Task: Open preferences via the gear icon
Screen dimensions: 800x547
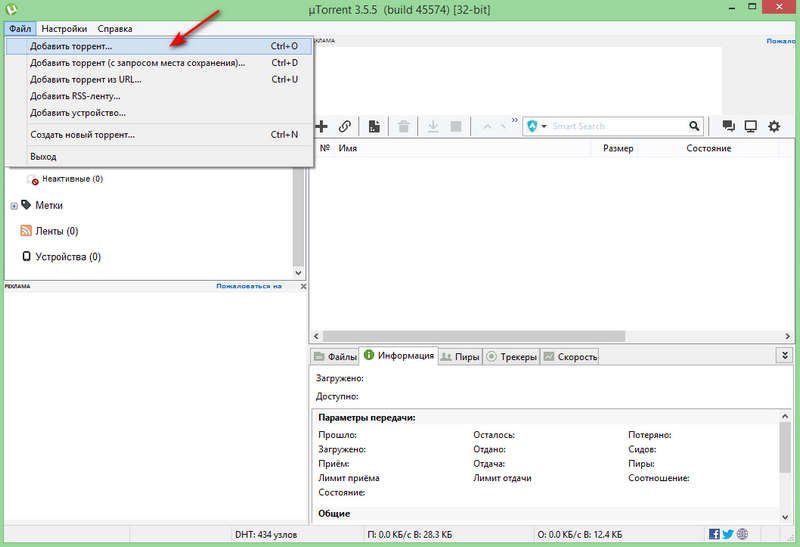Action: [x=774, y=127]
